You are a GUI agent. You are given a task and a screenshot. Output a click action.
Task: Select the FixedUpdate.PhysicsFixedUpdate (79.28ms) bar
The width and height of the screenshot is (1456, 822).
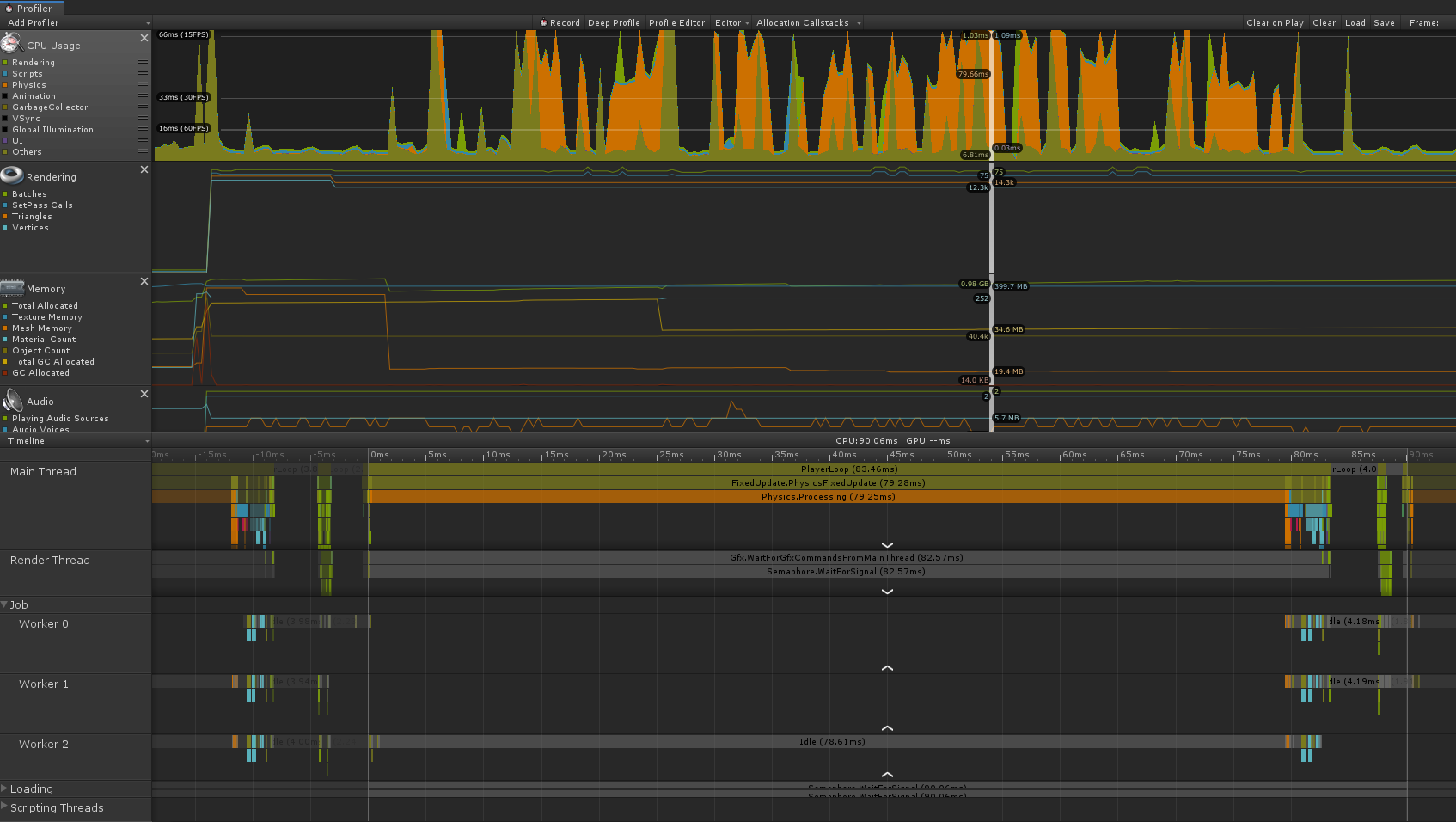tap(828, 483)
